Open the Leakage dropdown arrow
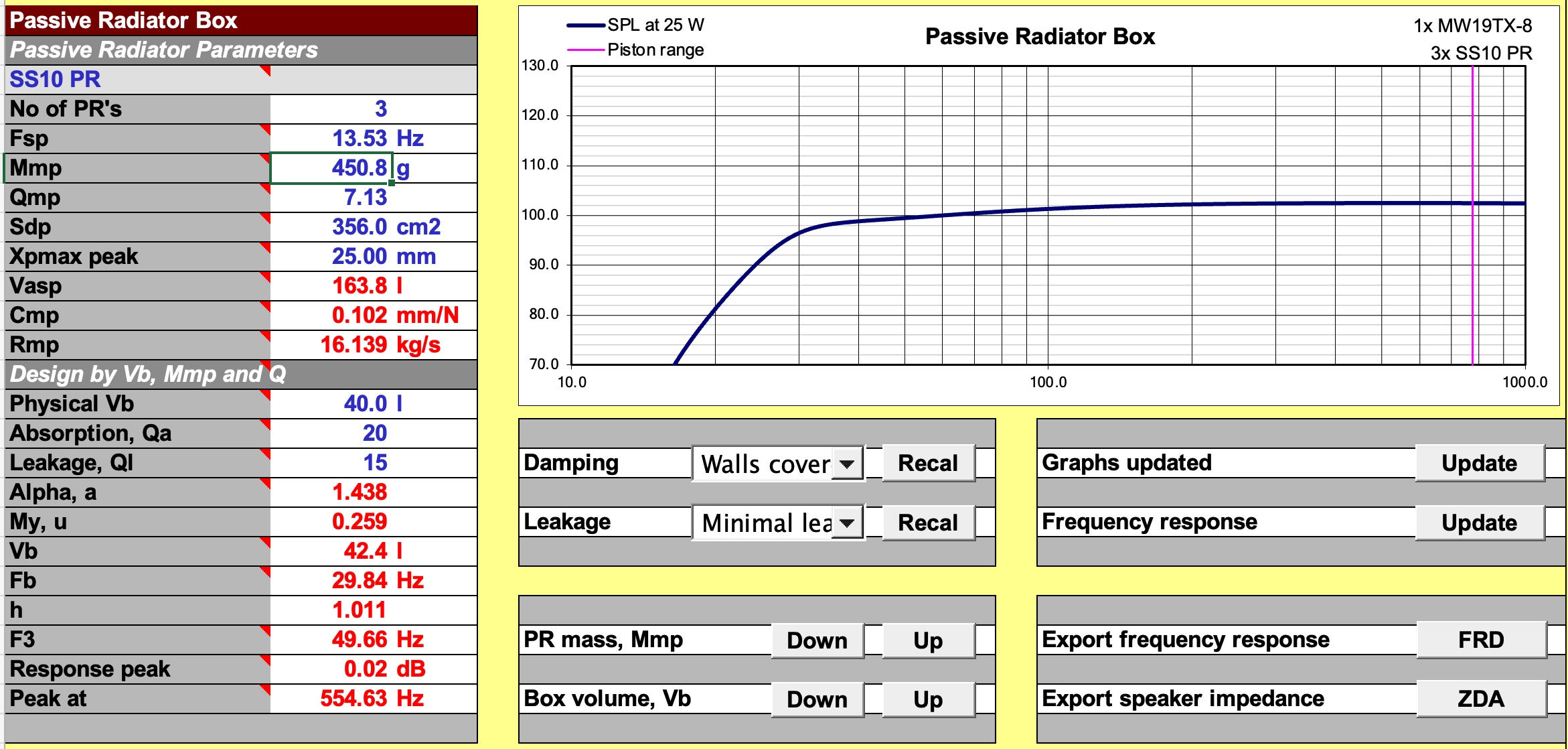Image resolution: width=1568 pixels, height=749 pixels. pos(847,523)
